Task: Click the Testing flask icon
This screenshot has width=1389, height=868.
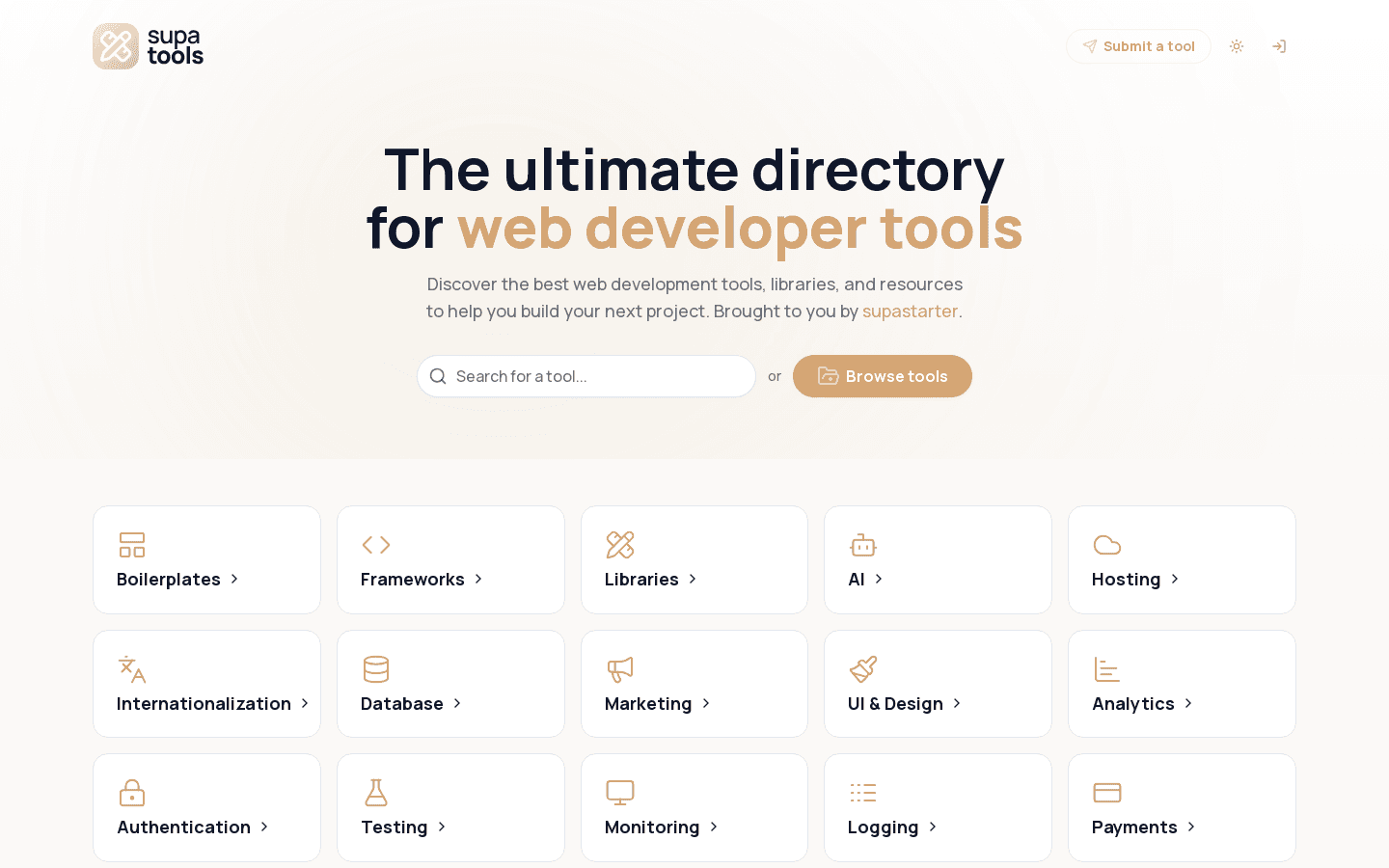Action: [x=376, y=793]
